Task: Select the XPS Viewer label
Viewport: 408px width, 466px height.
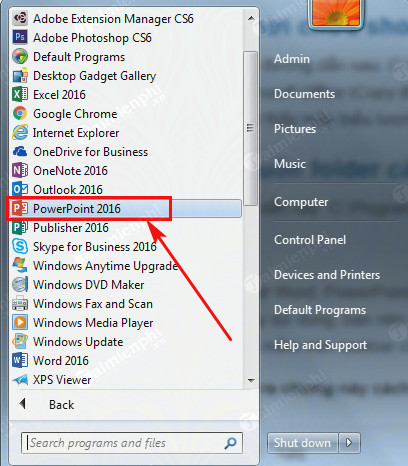Action: pos(62,380)
